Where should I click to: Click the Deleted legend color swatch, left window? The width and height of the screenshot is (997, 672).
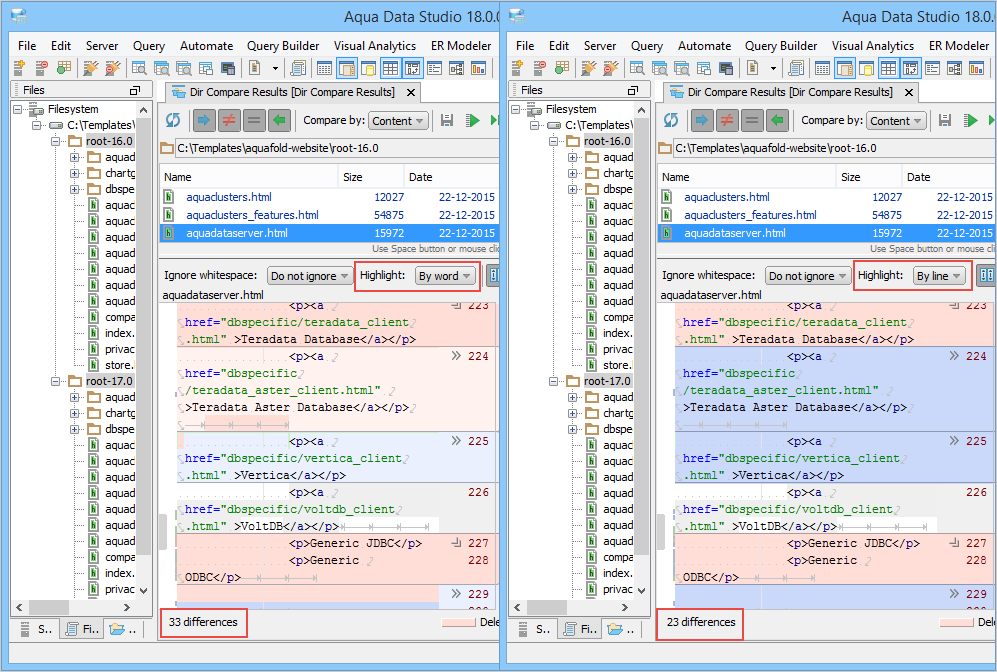coord(458,622)
